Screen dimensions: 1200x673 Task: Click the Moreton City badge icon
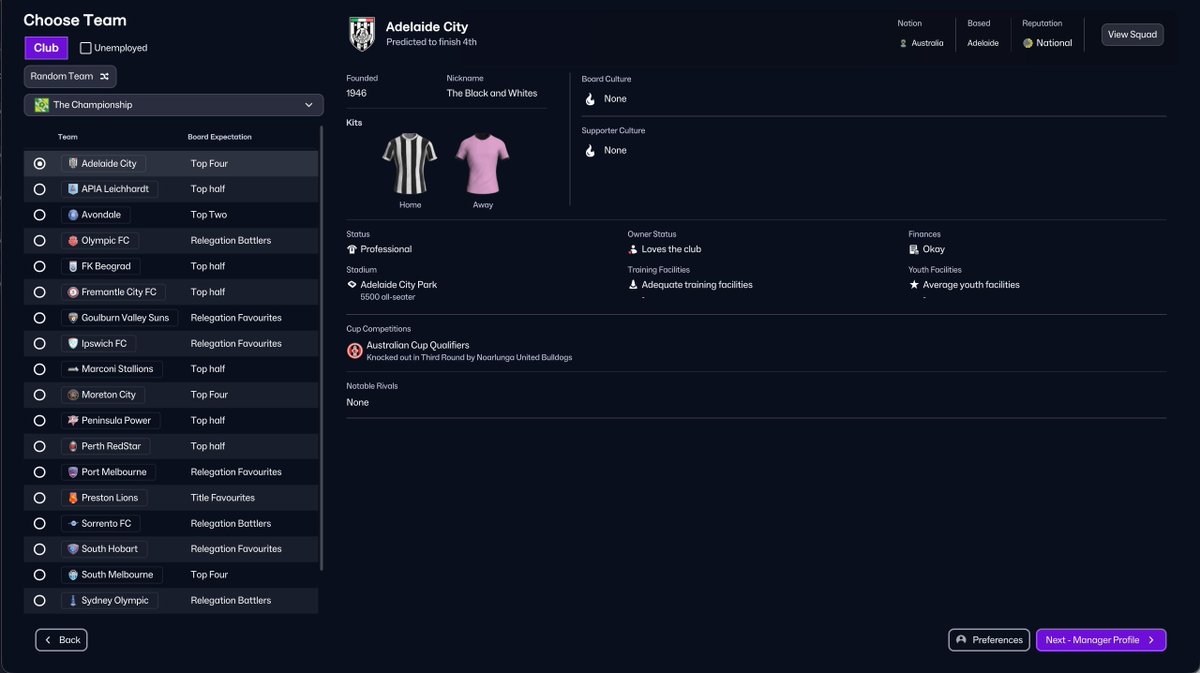click(x=73, y=395)
